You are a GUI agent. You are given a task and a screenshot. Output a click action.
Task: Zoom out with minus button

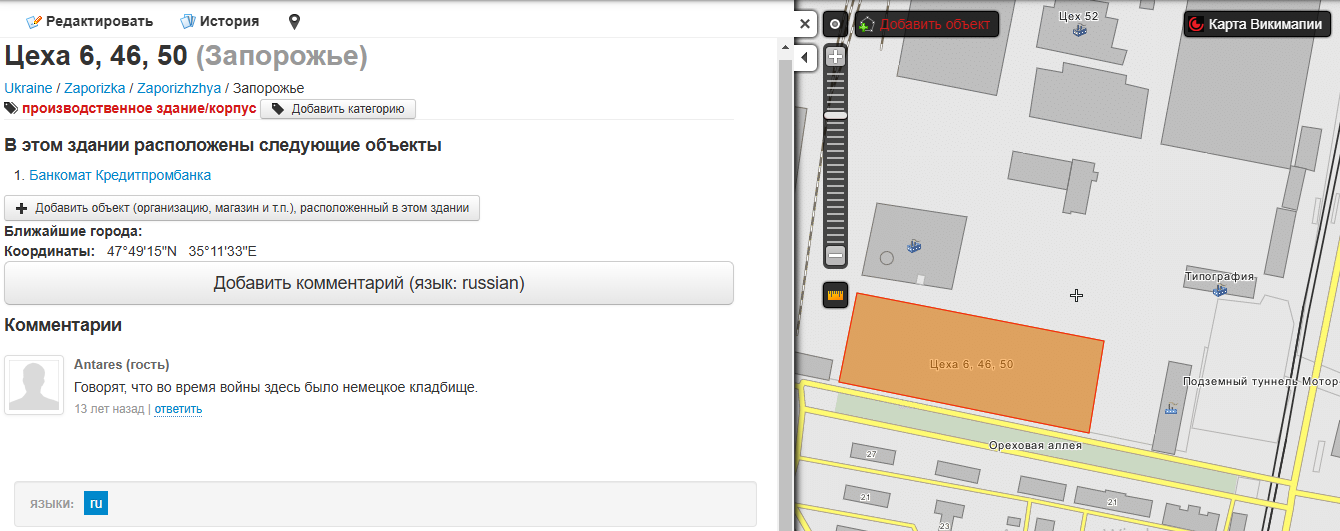[x=836, y=256]
